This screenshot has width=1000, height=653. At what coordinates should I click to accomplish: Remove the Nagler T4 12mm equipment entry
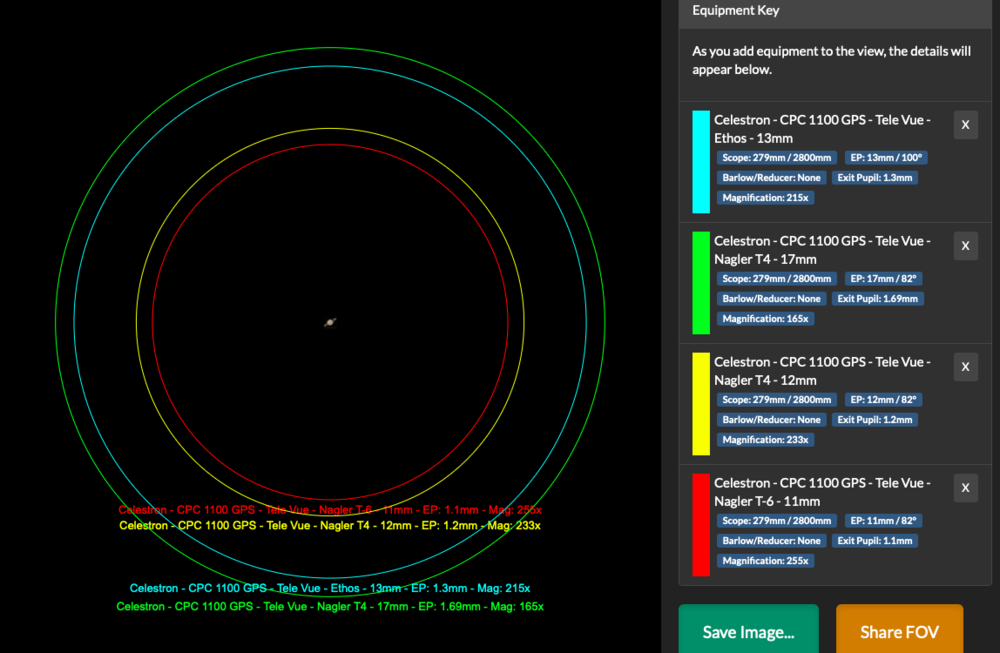[966, 367]
